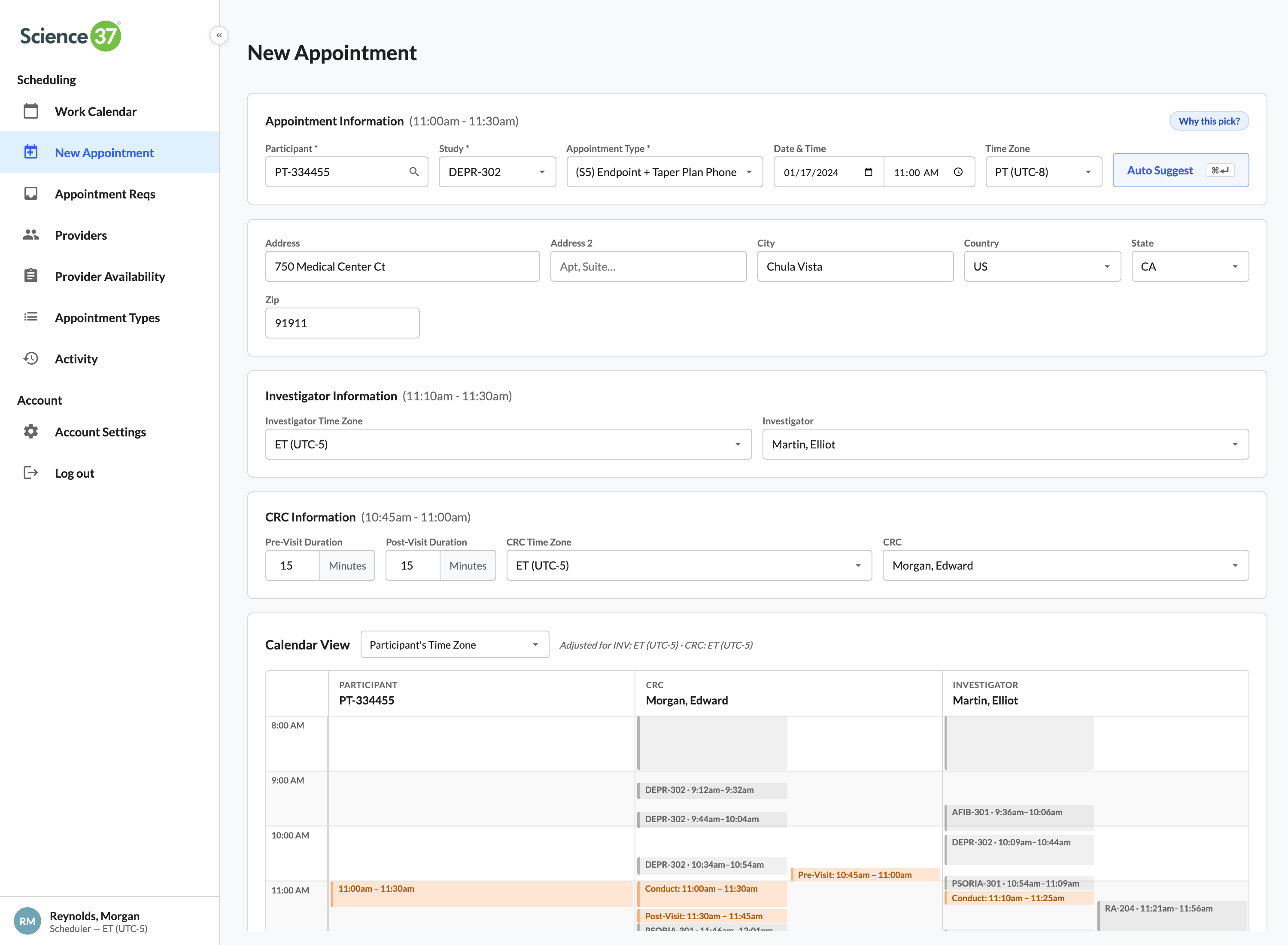Open Calendar View time zone dropdown
The image size is (1288, 945).
[x=455, y=645]
